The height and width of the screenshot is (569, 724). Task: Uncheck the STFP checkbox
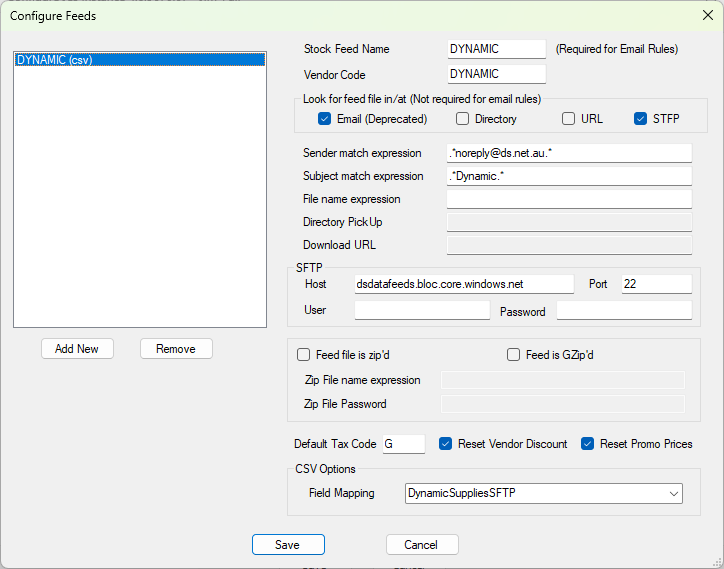tap(640, 119)
